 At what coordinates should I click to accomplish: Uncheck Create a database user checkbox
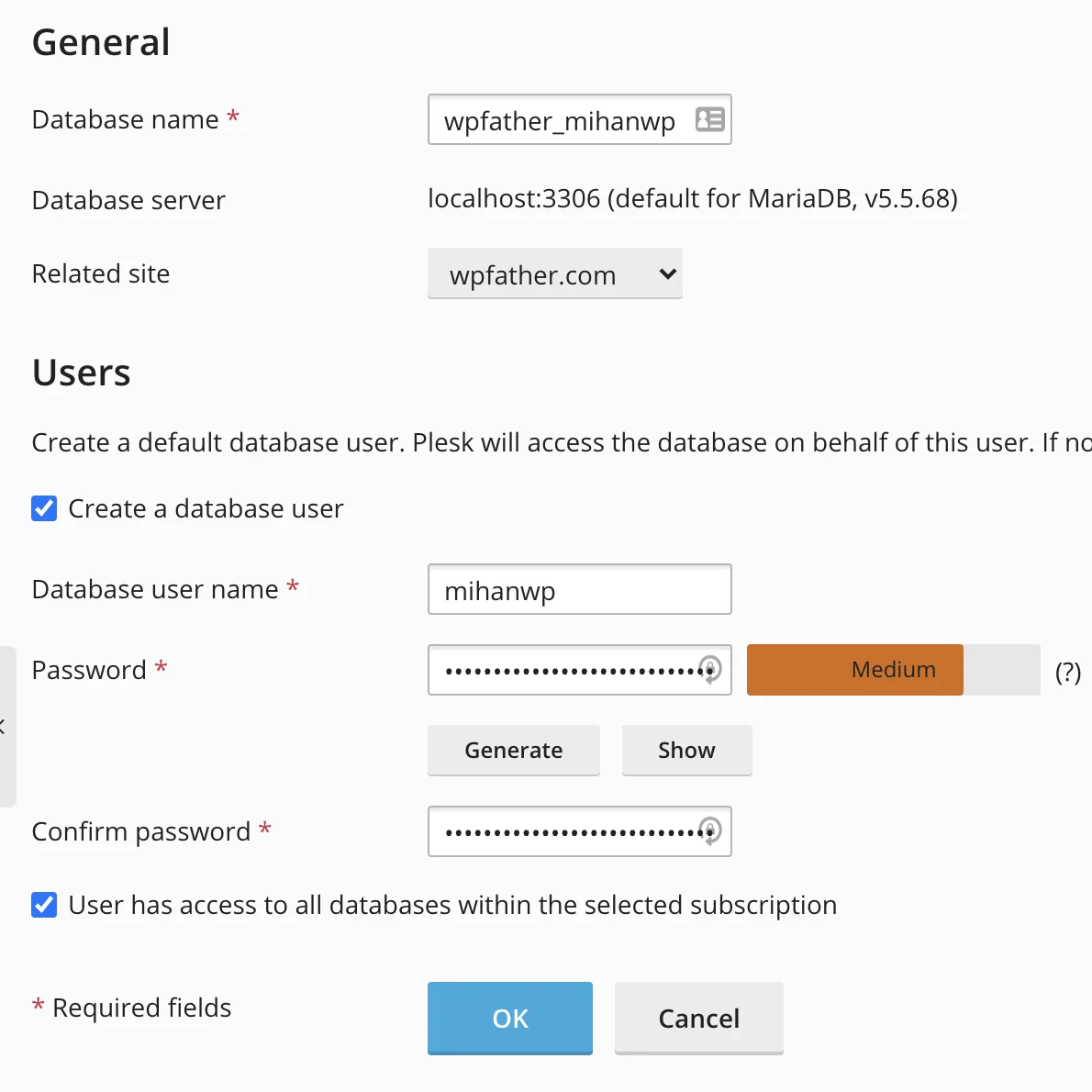tap(44, 508)
